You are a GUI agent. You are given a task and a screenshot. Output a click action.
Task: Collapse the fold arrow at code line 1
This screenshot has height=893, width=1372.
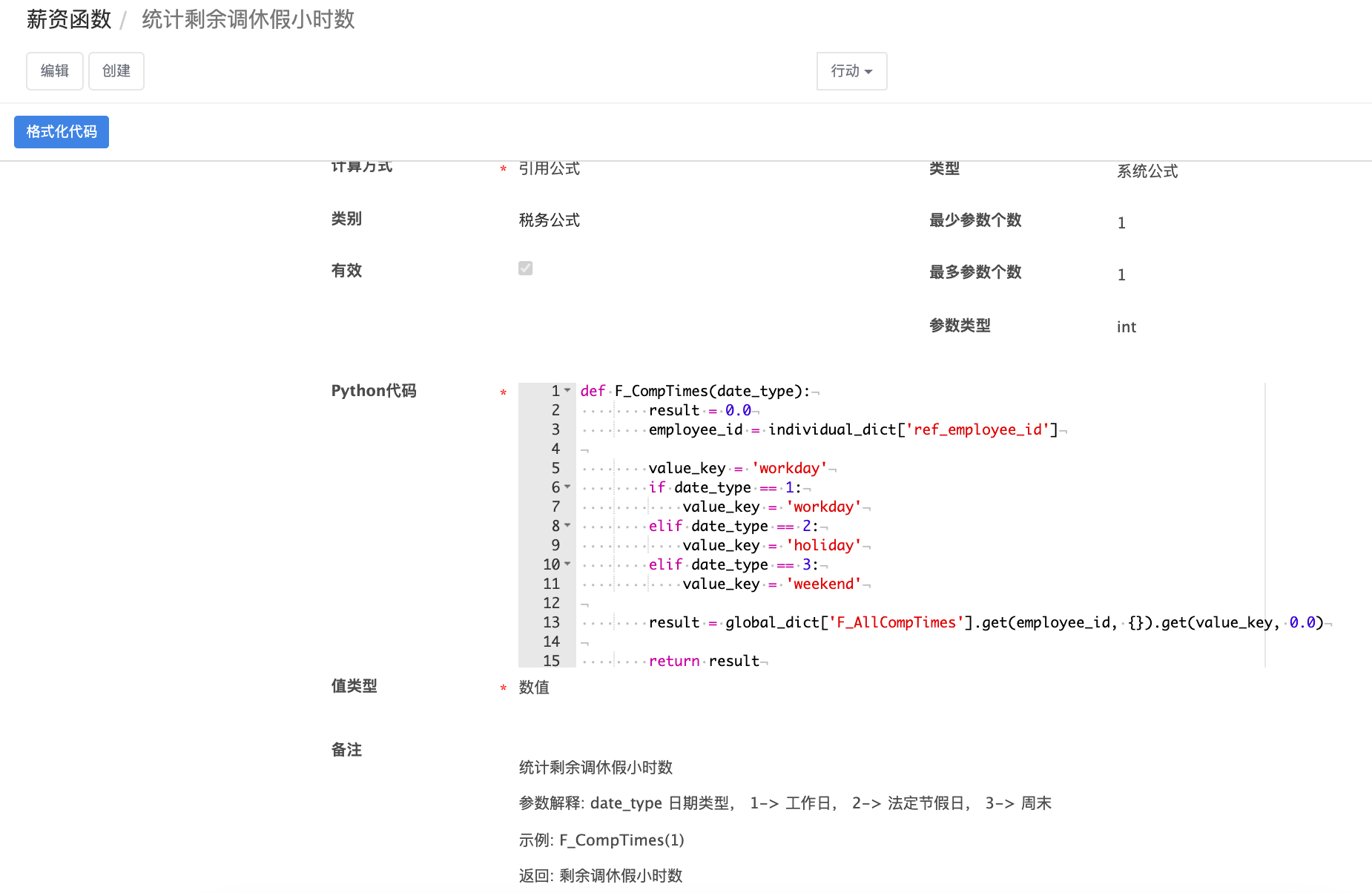pos(567,390)
